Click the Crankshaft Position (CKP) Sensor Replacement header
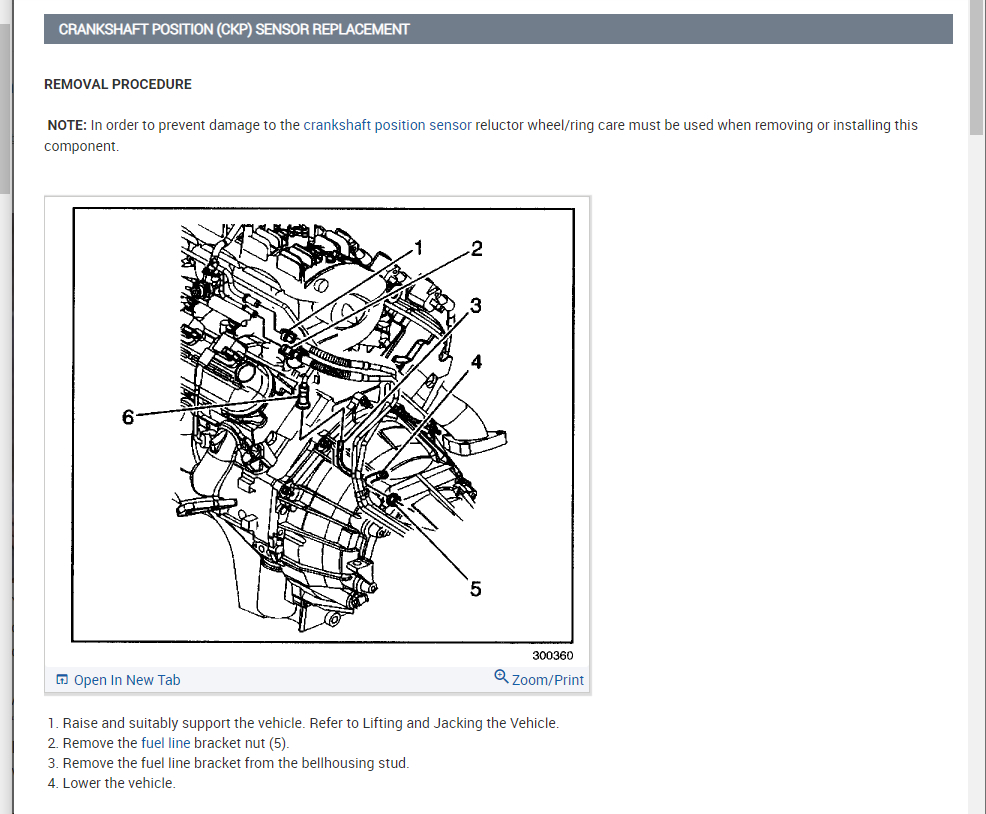 [498, 30]
